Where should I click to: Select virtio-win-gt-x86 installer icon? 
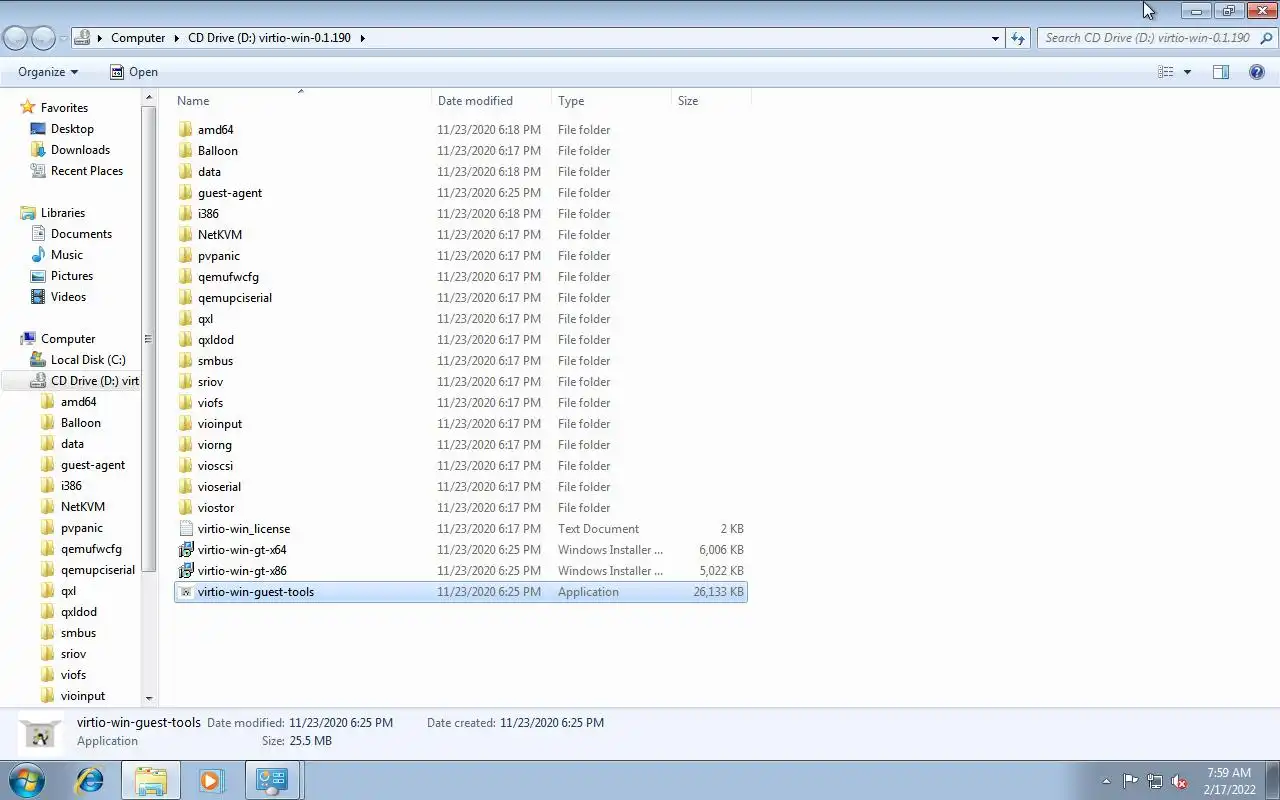point(186,571)
